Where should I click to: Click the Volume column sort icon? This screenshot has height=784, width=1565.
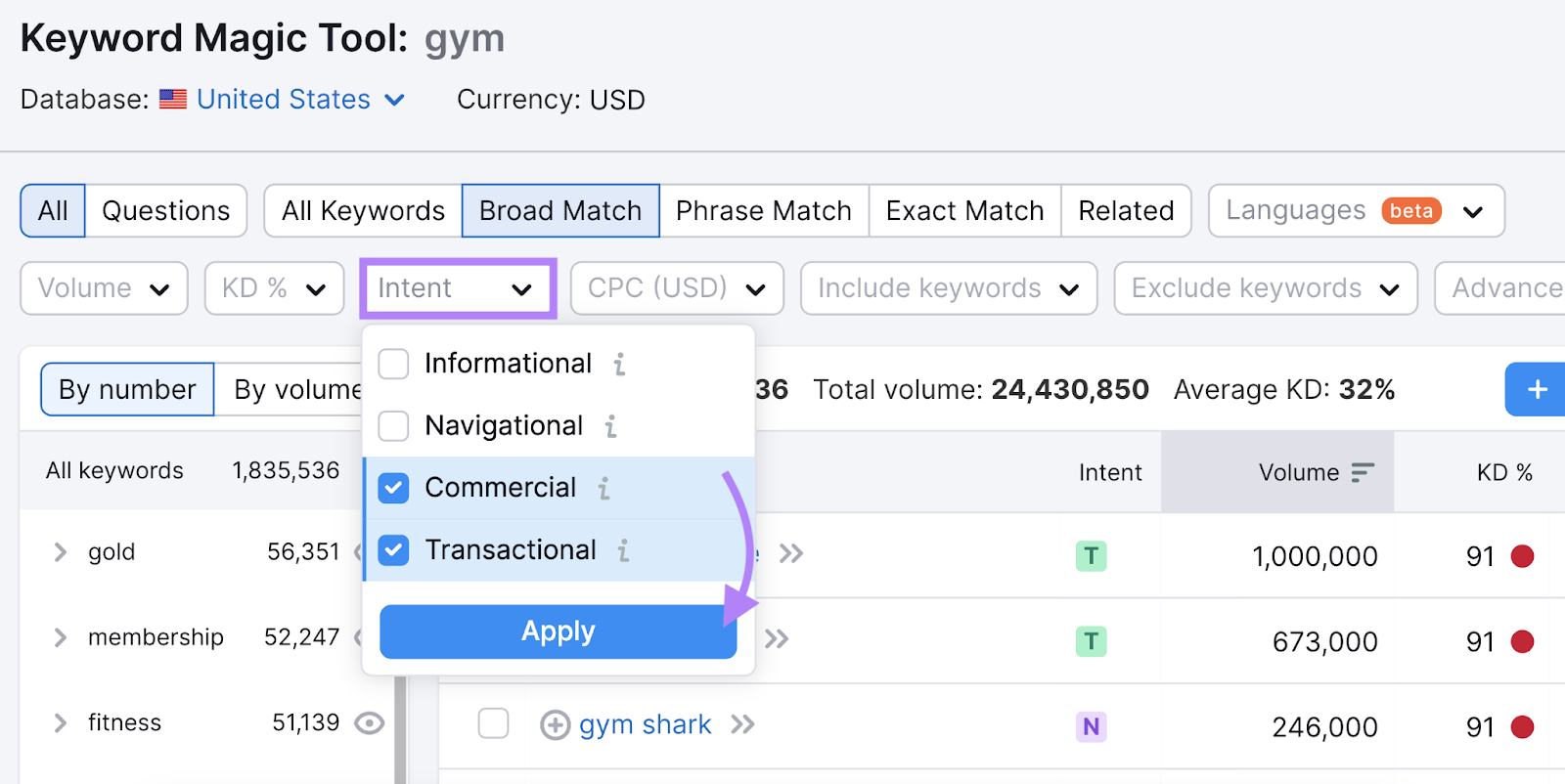pos(1362,473)
